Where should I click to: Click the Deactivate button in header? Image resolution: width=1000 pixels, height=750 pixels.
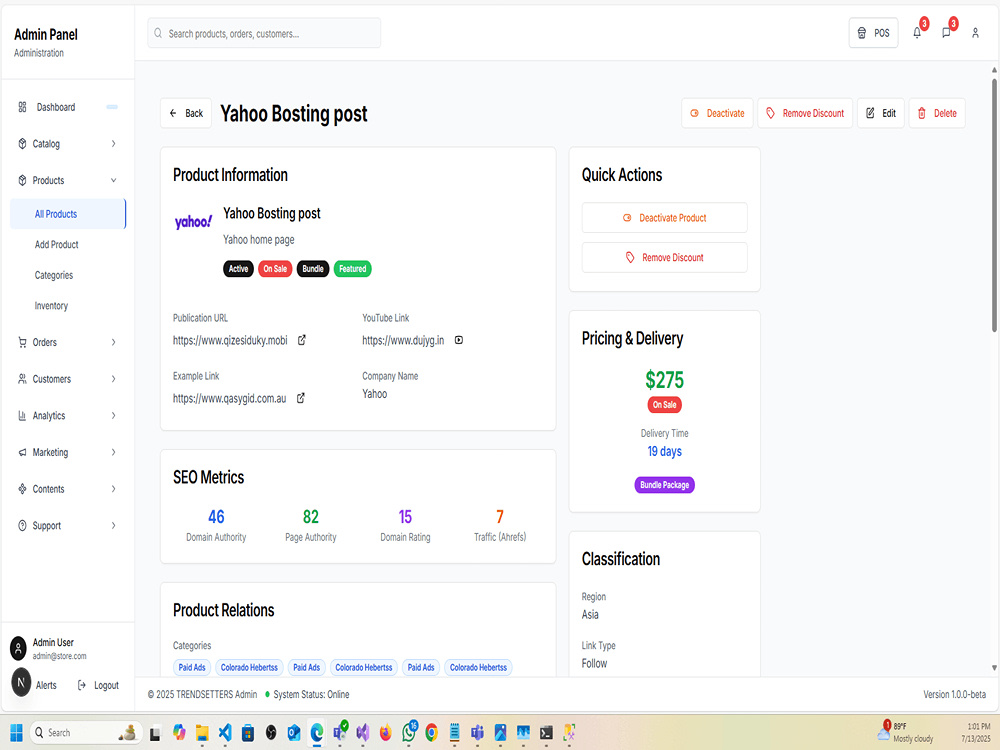pos(717,114)
